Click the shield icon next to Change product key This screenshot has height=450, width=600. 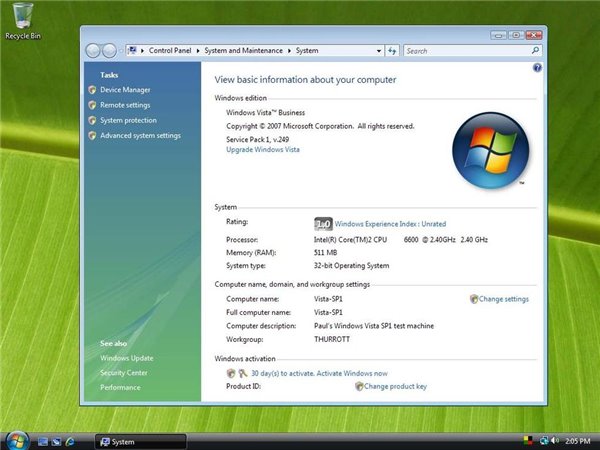(x=359, y=386)
